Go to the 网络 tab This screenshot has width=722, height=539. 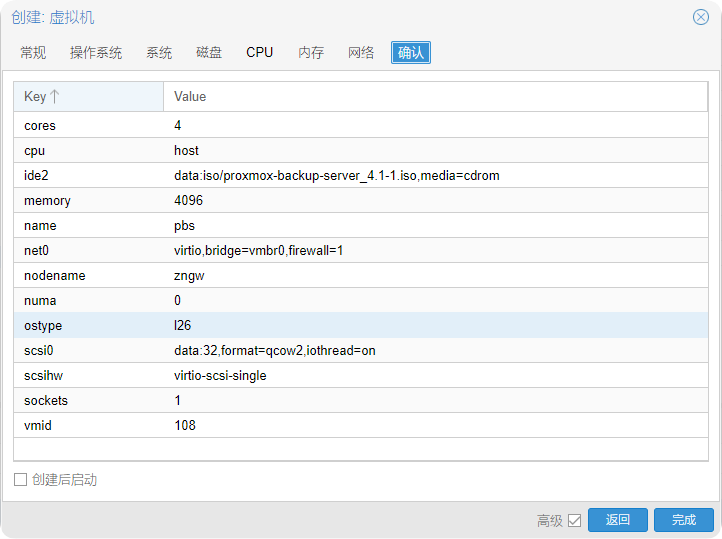361,53
